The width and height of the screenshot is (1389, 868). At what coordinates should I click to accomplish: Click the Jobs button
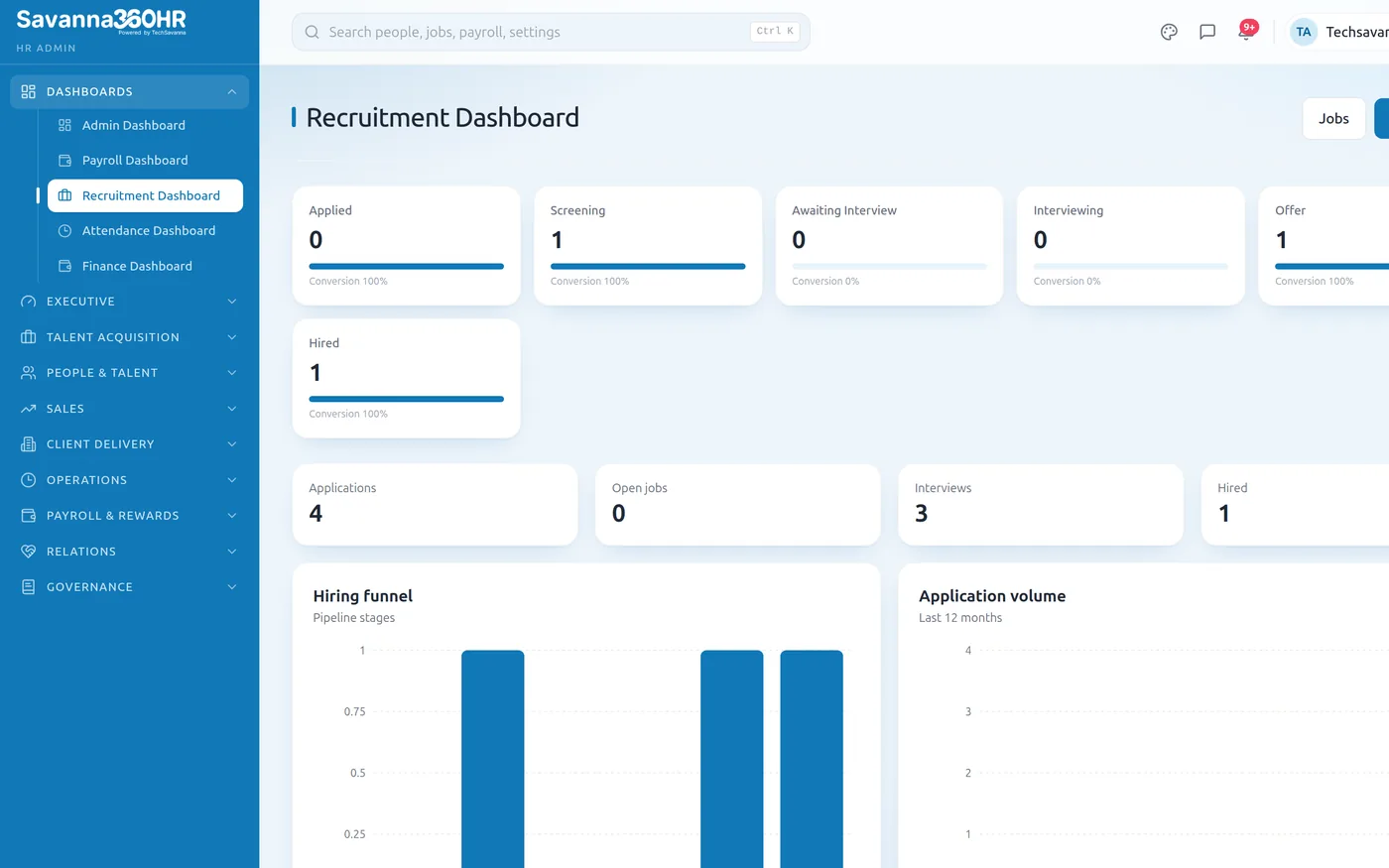[1333, 119]
